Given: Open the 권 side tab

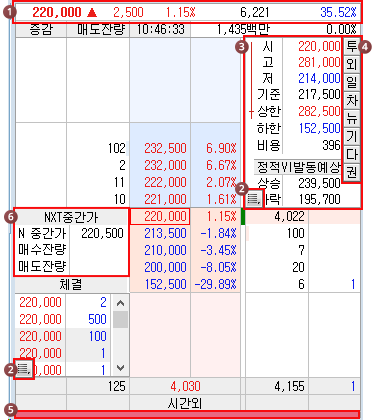Looking at the screenshot, I should 351,172.
